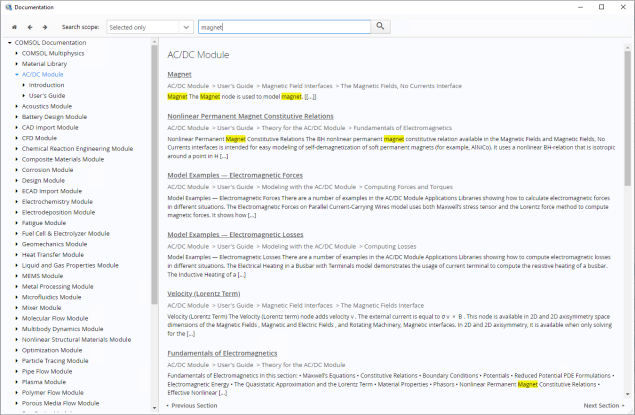635x415 pixels.
Task: Go to Next Section
Action: click(x=604, y=405)
